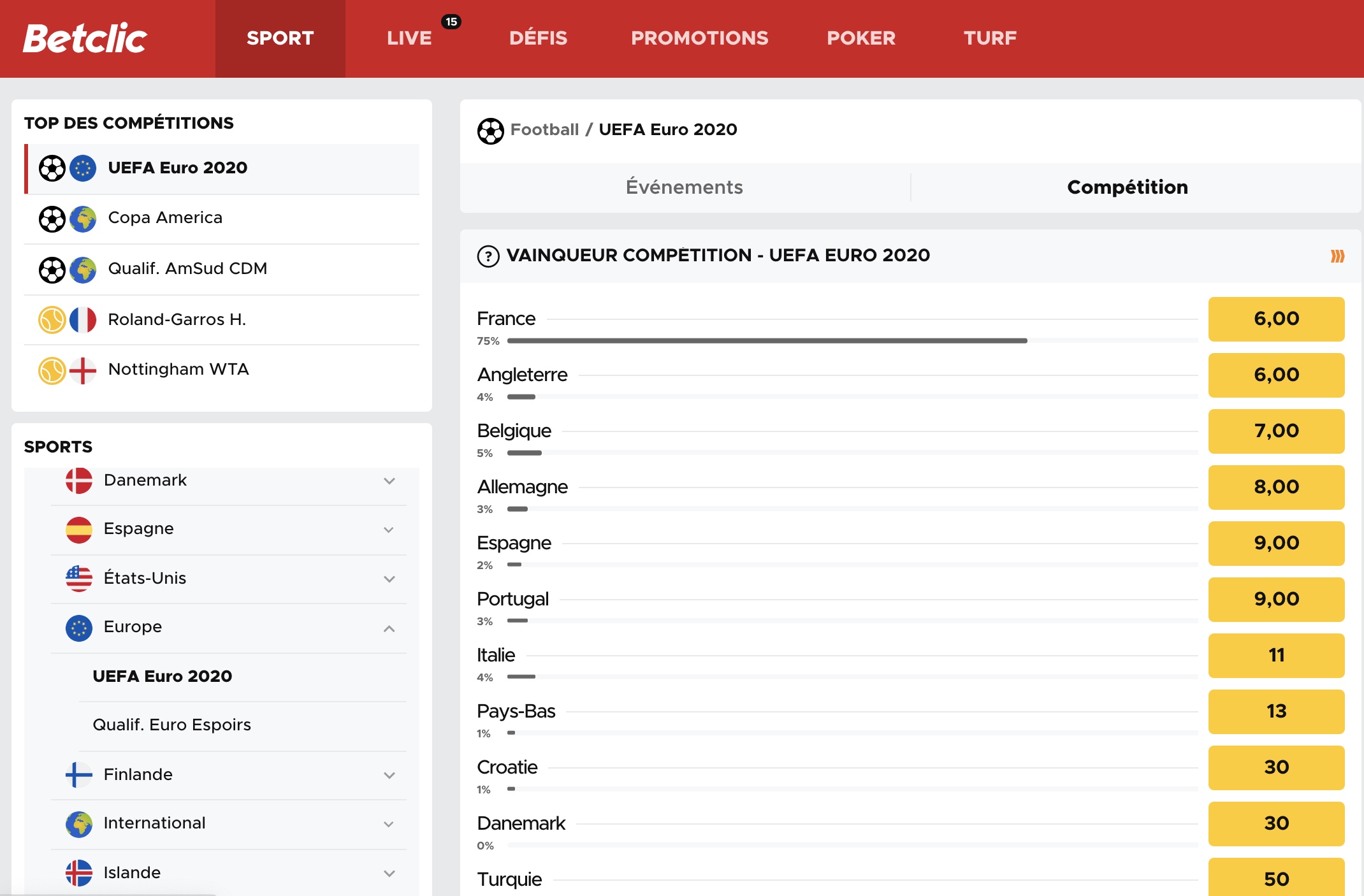Click the Finland flag icon

pos(79,775)
